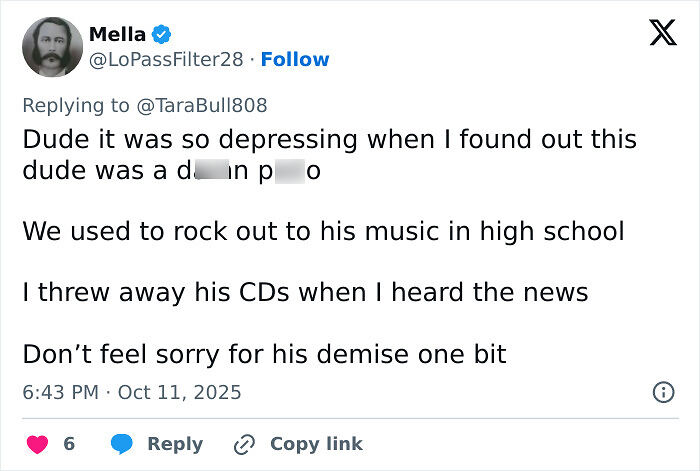Click the like count number 6
The image size is (700, 471).
[x=69, y=443]
